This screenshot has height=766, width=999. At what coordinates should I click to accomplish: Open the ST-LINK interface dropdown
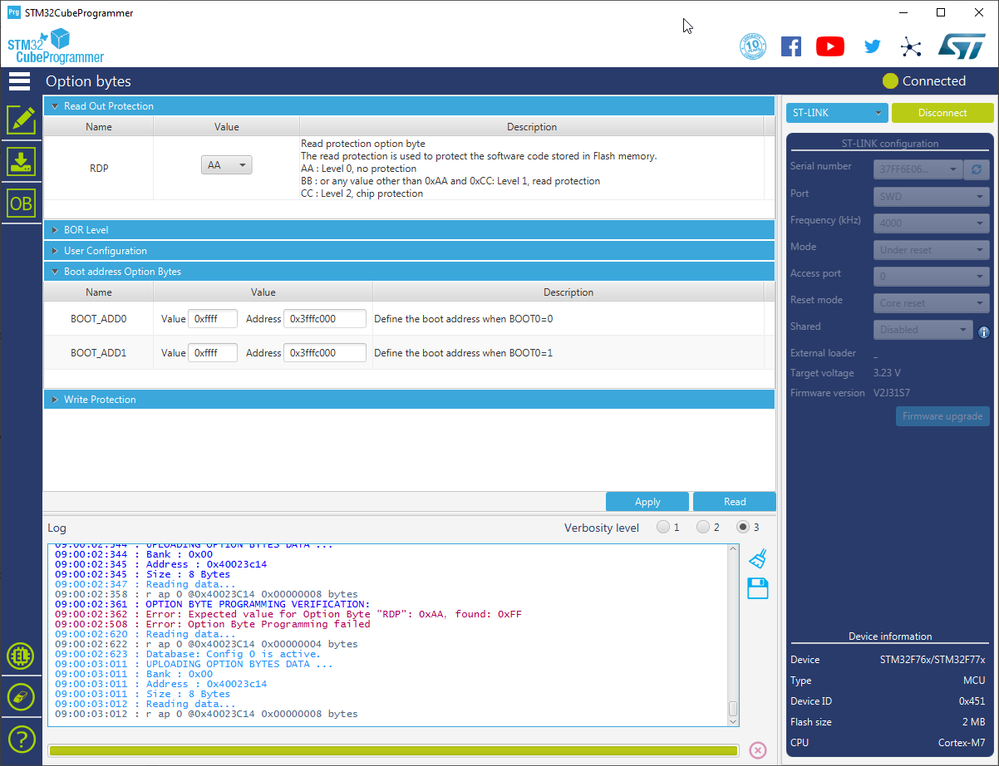[836, 113]
